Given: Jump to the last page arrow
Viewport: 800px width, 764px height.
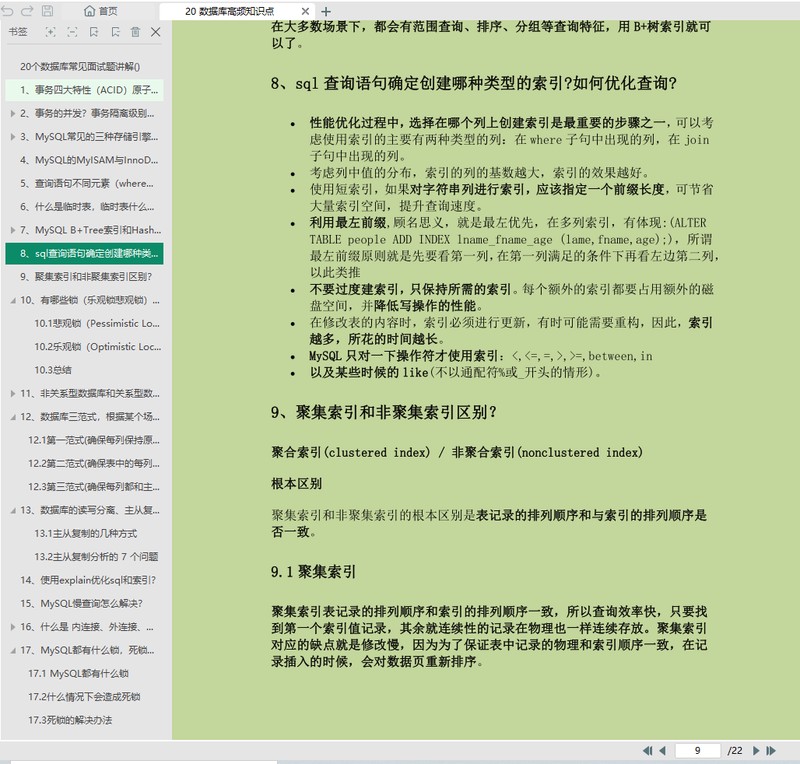Looking at the screenshot, I should coord(771,750).
